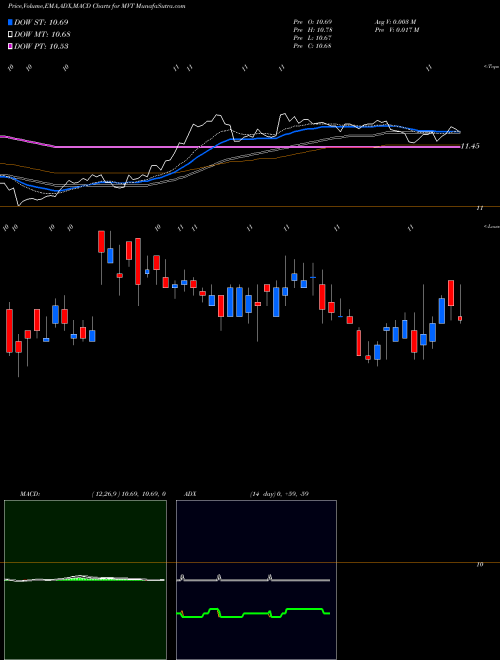This screenshot has height=660, width=500.
Task: Click the 'Pre V: 0.017 M' volume text
Action: (x=396, y=30)
